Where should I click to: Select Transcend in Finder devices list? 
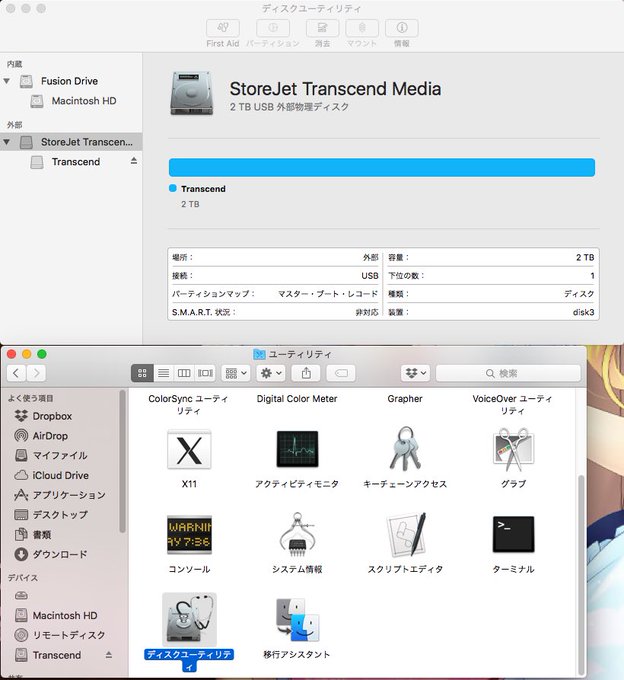click(x=48, y=655)
